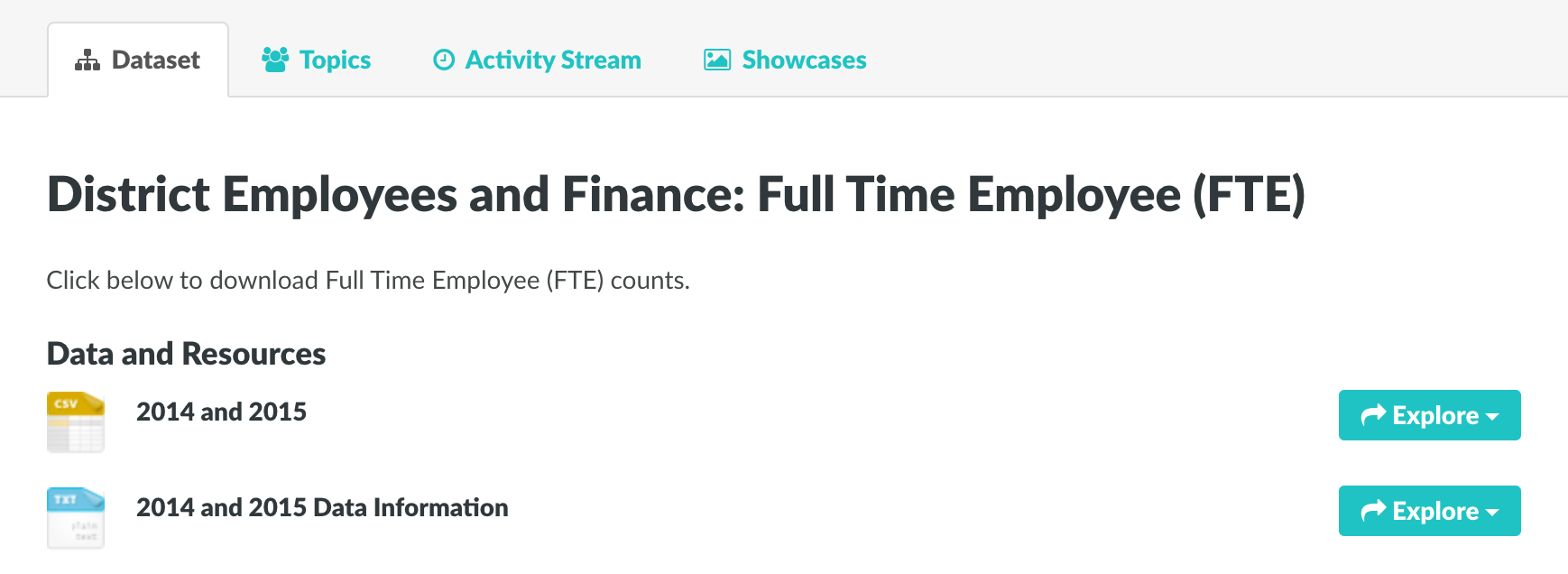Viewport: 1568px width, 574px height.
Task: Click the sitemap icon on Dataset tab
Action: pos(88,60)
